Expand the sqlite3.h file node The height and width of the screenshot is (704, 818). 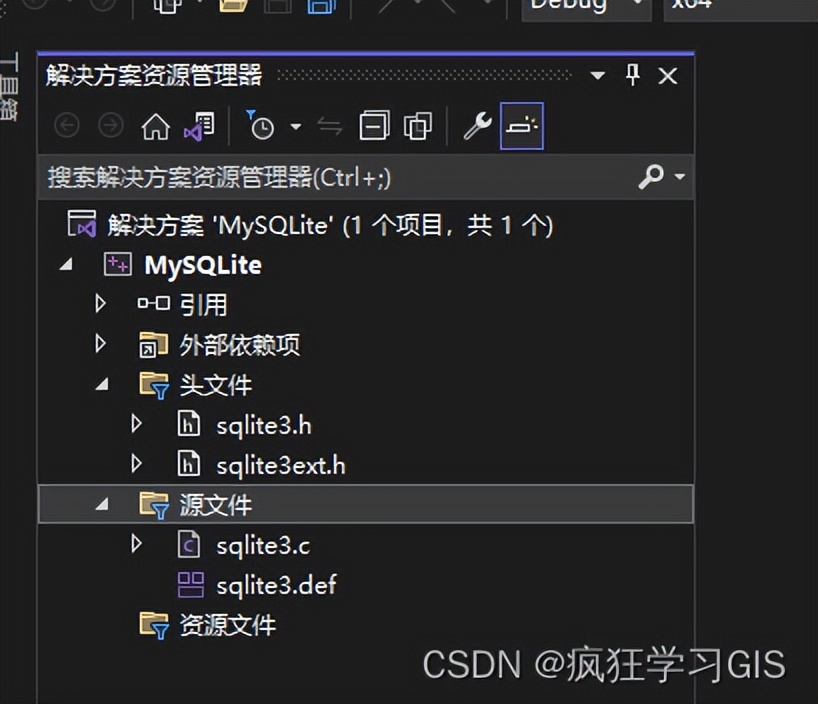tap(137, 423)
